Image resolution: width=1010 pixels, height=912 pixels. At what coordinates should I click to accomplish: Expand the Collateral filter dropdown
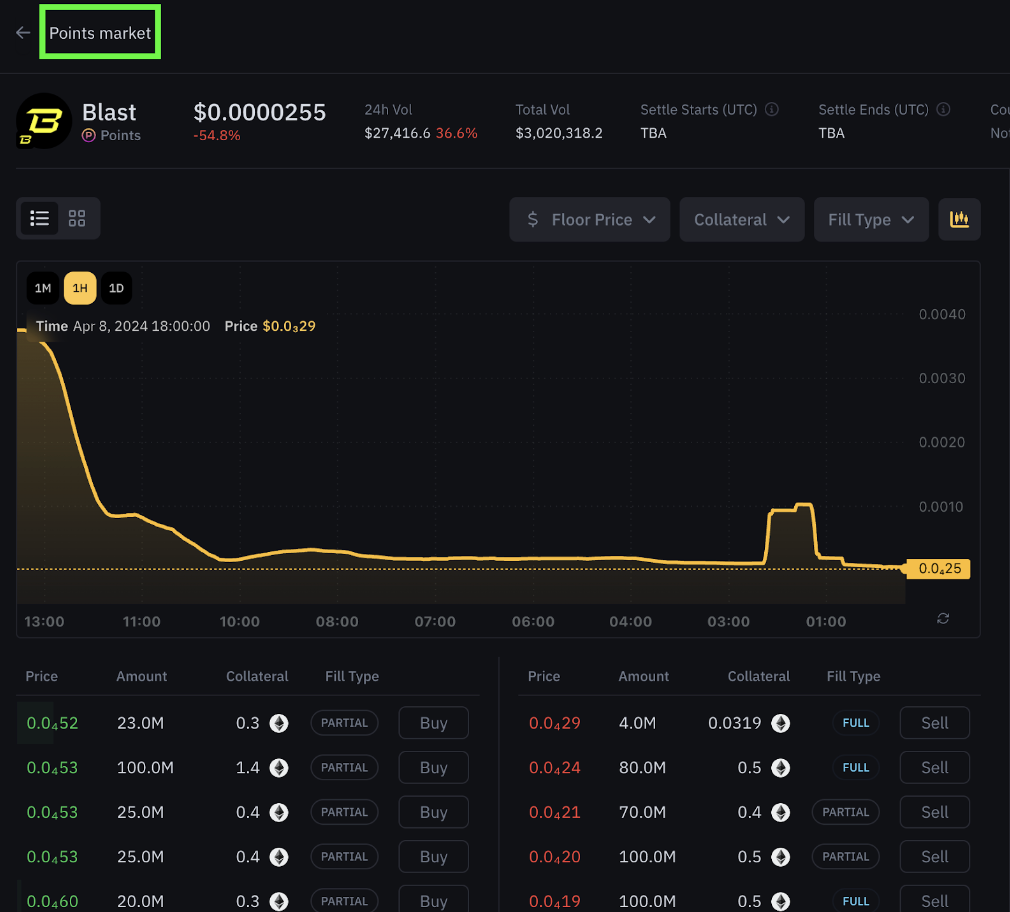741,220
